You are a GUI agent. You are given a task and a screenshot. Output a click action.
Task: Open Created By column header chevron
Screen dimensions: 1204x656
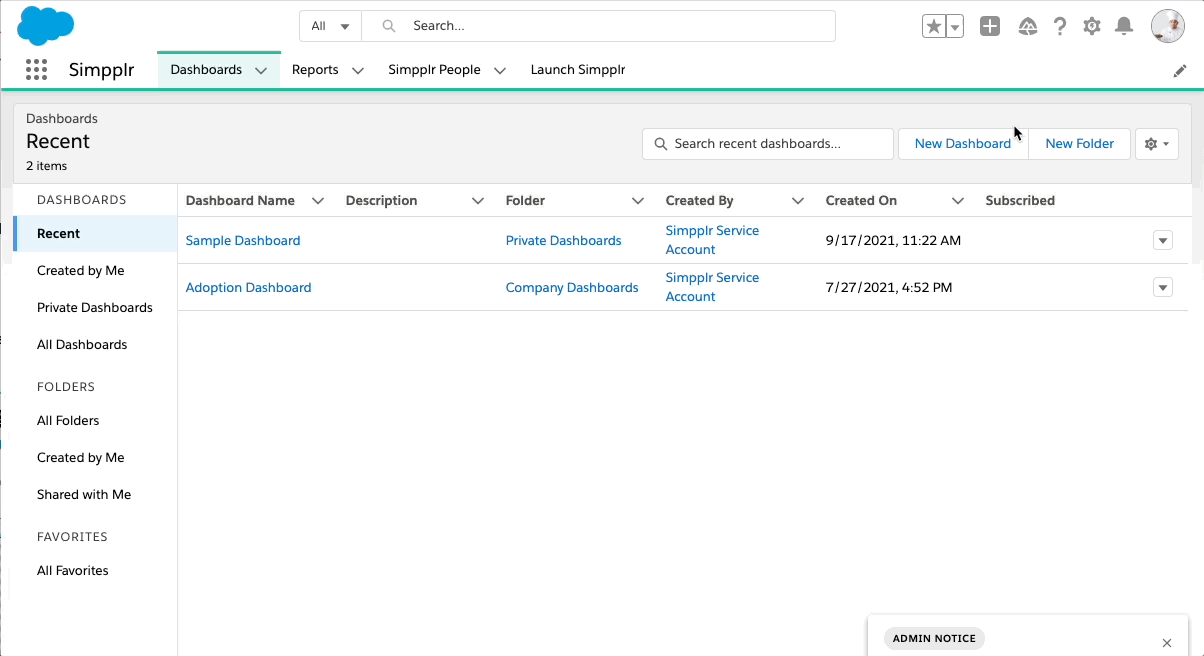click(798, 201)
